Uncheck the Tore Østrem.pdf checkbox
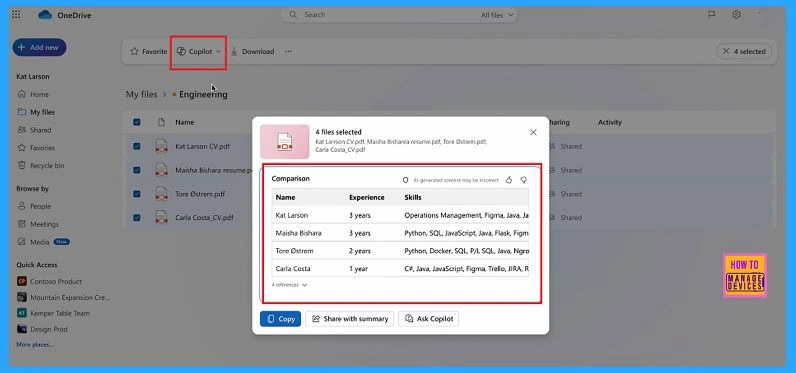Image resolution: width=796 pixels, height=373 pixels. pos(137,194)
